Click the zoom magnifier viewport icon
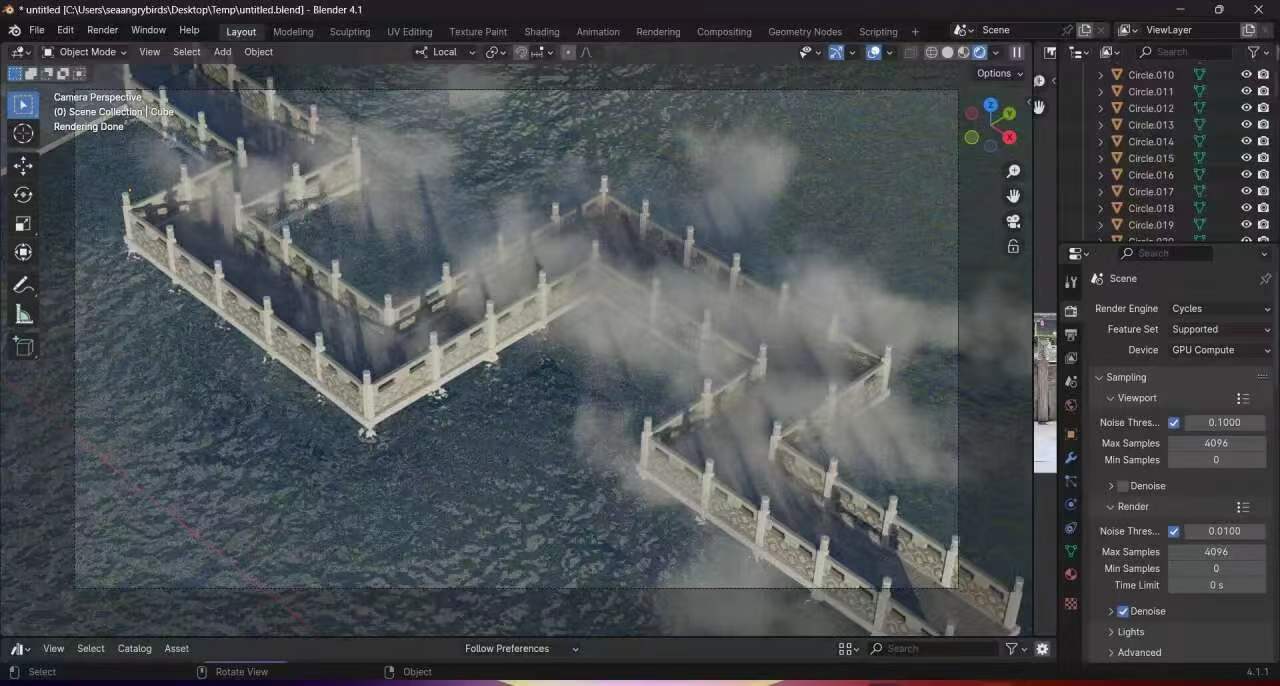This screenshot has width=1280, height=686. pyautogui.click(x=1013, y=172)
